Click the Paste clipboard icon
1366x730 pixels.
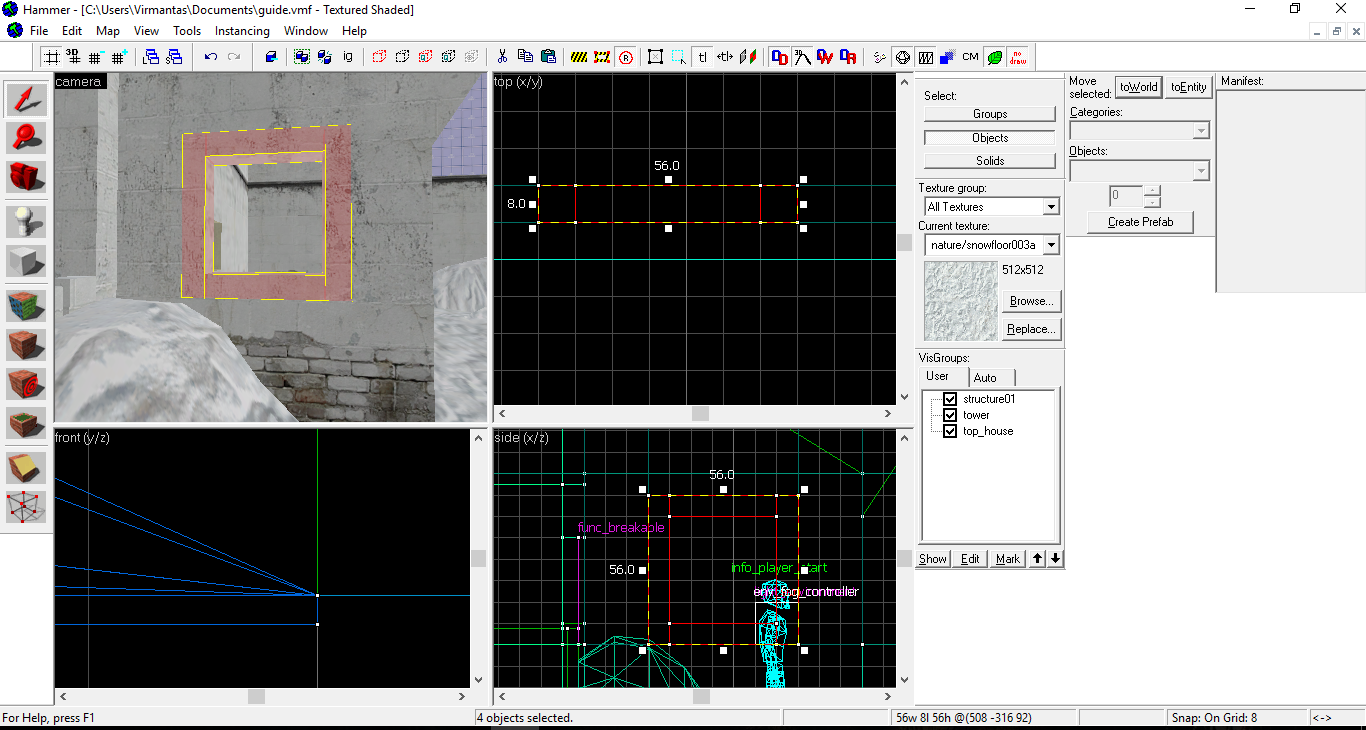pyautogui.click(x=548, y=57)
